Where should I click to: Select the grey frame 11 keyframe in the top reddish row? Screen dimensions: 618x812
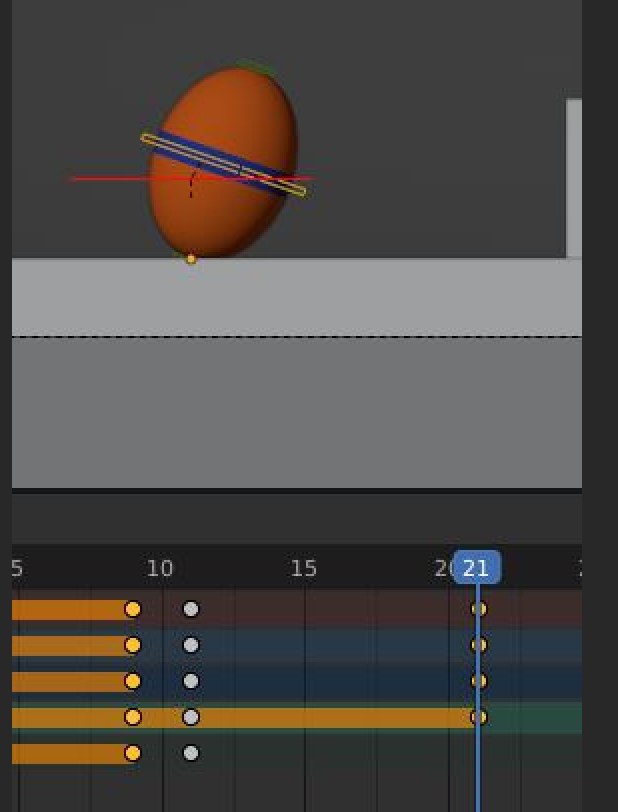pyautogui.click(x=191, y=609)
